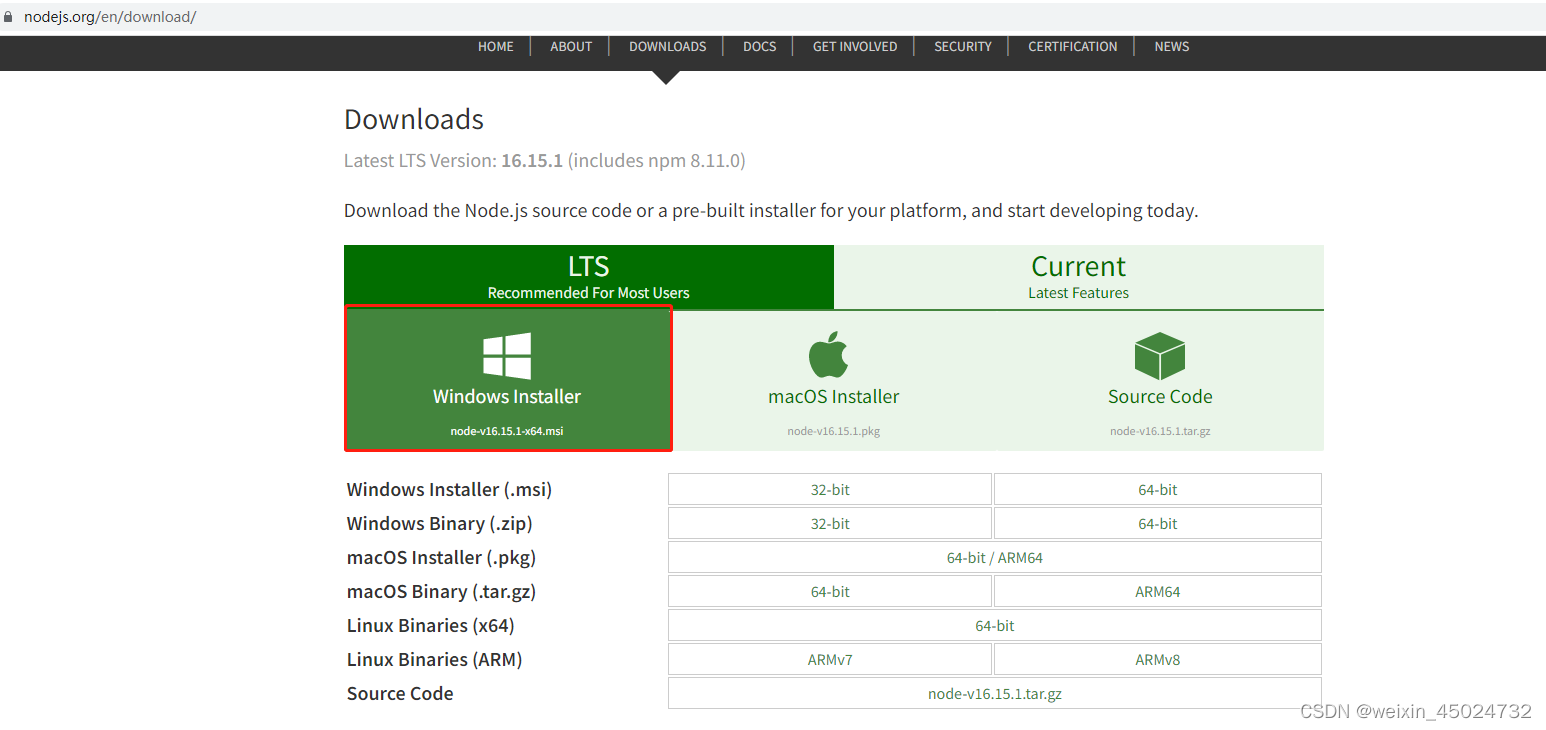Viewport: 1546px width, 730px height.
Task: Open node-v16.15.1.tar.gz link in Source Code row
Action: click(995, 694)
